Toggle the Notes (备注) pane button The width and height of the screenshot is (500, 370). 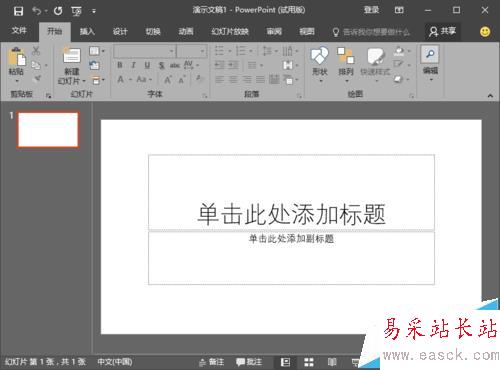pos(212,362)
